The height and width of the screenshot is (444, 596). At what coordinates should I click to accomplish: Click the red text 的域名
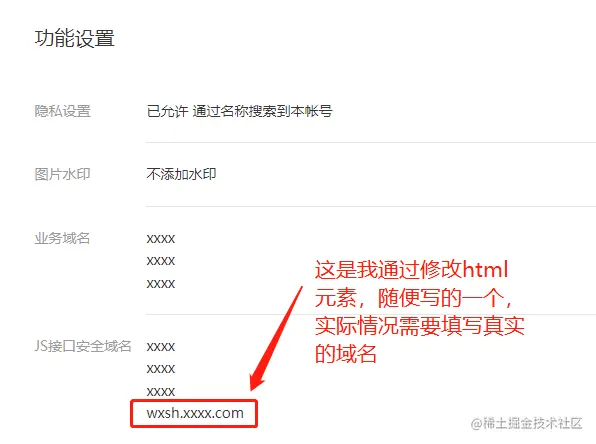tap(346, 354)
